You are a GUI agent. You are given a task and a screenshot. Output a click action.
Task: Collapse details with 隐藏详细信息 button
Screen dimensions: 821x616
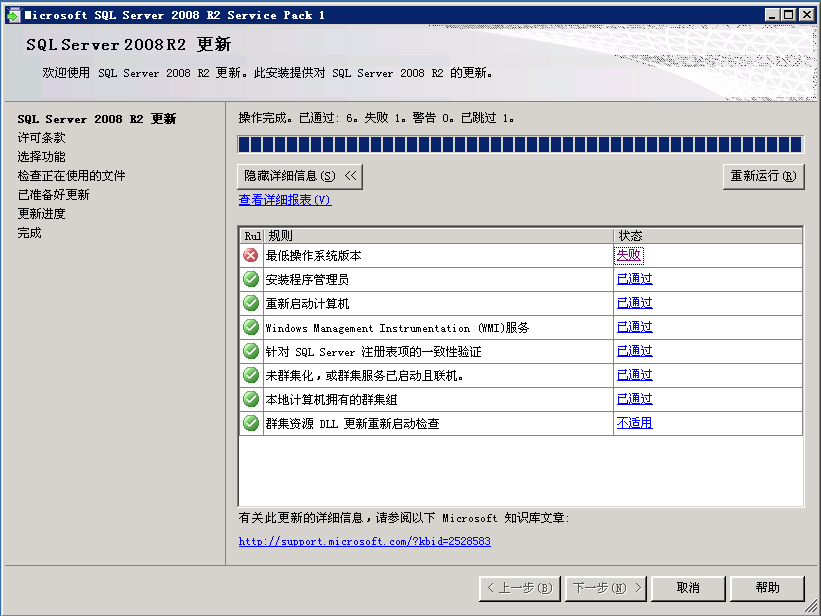(x=300, y=177)
